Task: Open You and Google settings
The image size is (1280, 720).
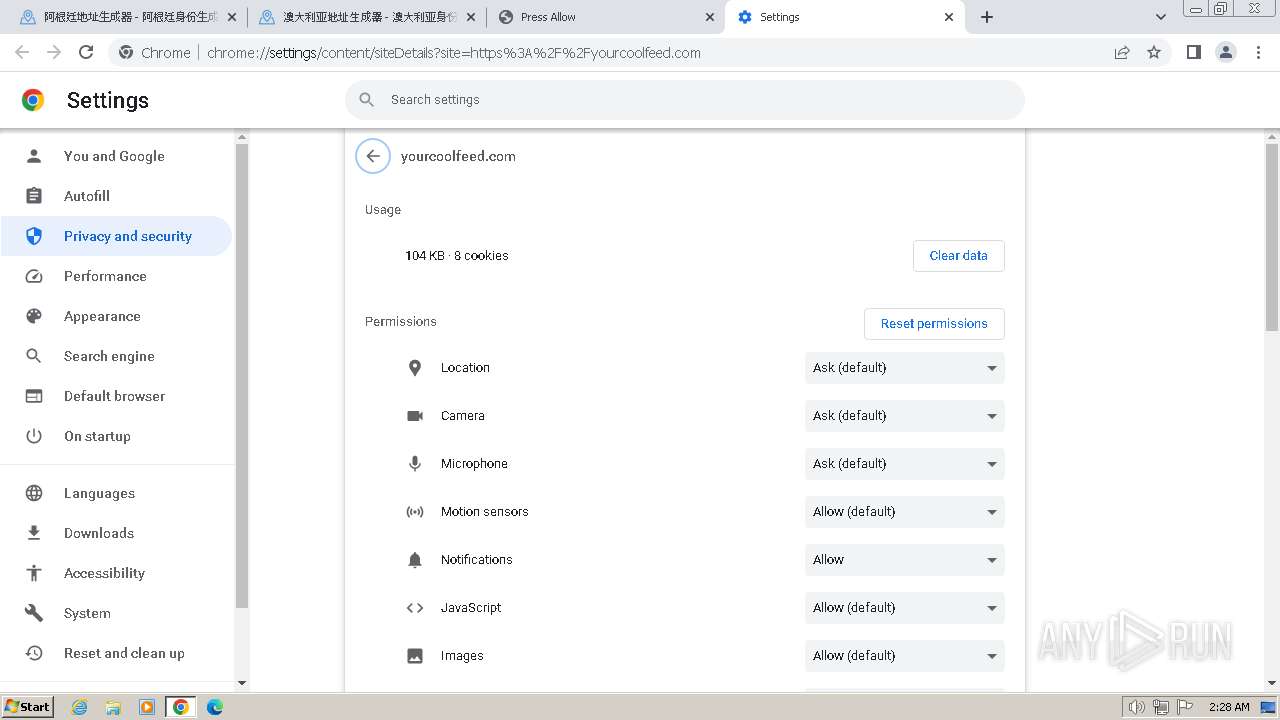Action: pyautogui.click(x=116, y=156)
